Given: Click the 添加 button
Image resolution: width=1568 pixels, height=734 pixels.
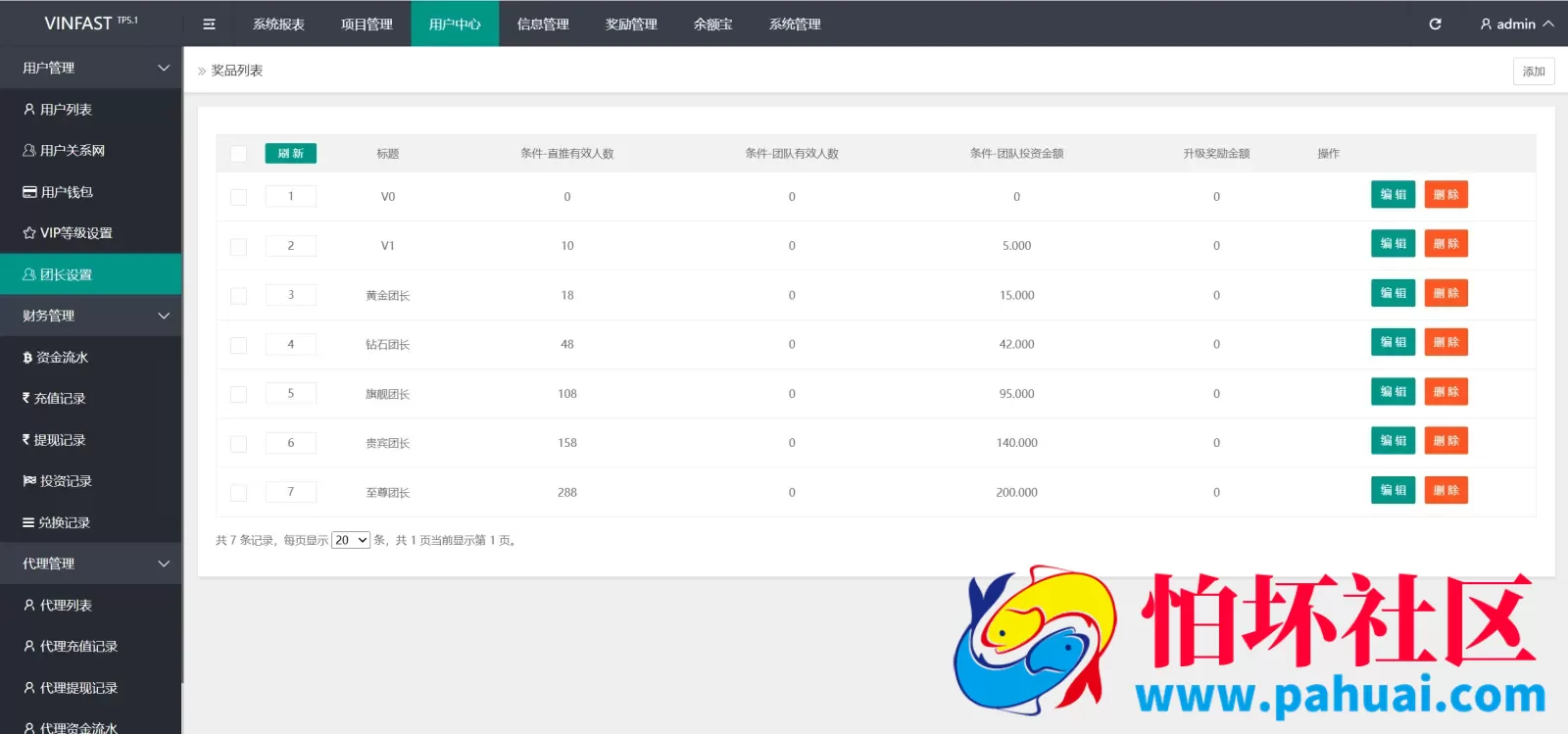Looking at the screenshot, I should point(1534,72).
